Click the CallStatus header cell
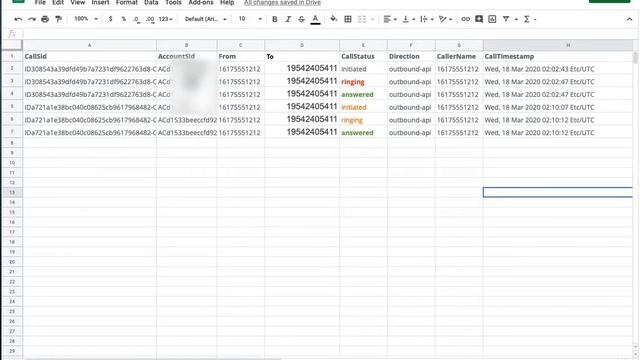Screen dimensions: 640x360 pyautogui.click(x=363, y=56)
